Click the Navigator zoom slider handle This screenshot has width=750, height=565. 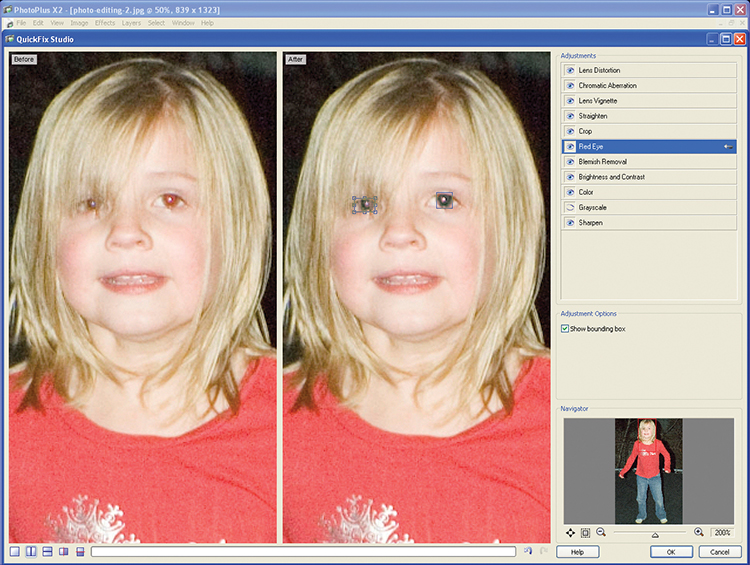[655, 536]
